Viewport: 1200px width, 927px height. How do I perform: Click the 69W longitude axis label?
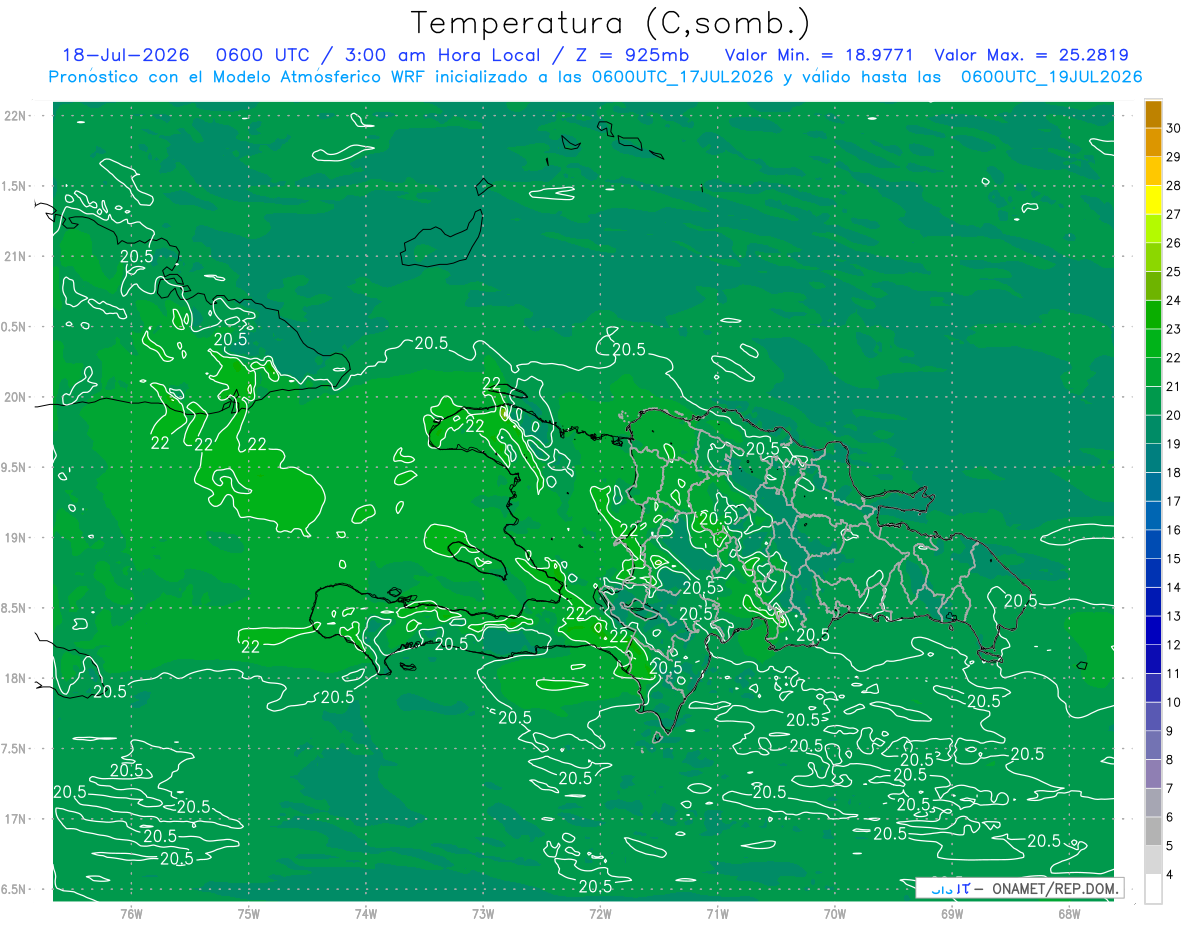pos(951,914)
